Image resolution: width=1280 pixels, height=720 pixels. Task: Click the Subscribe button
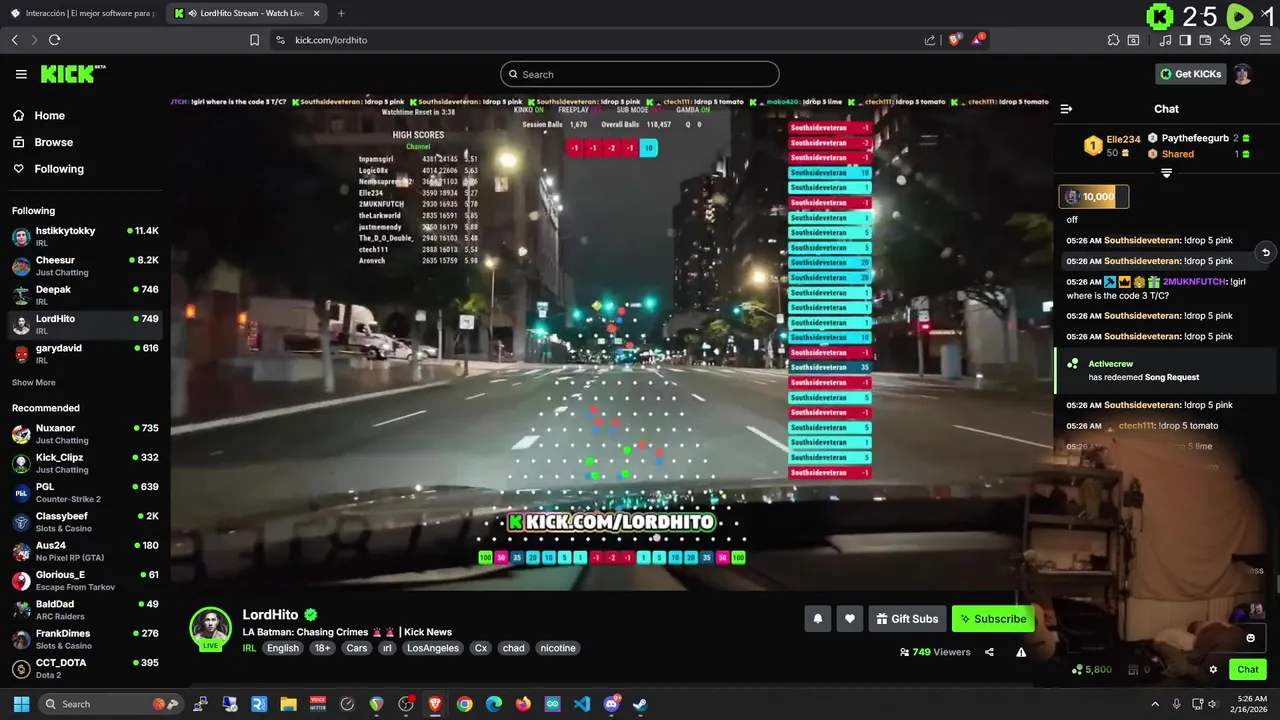(x=993, y=619)
